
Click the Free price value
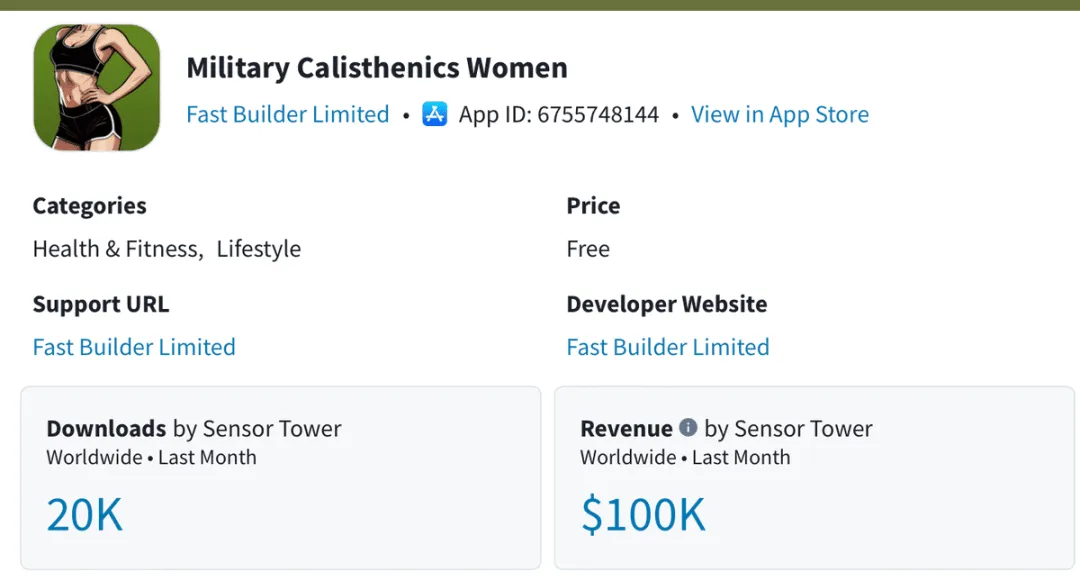588,249
